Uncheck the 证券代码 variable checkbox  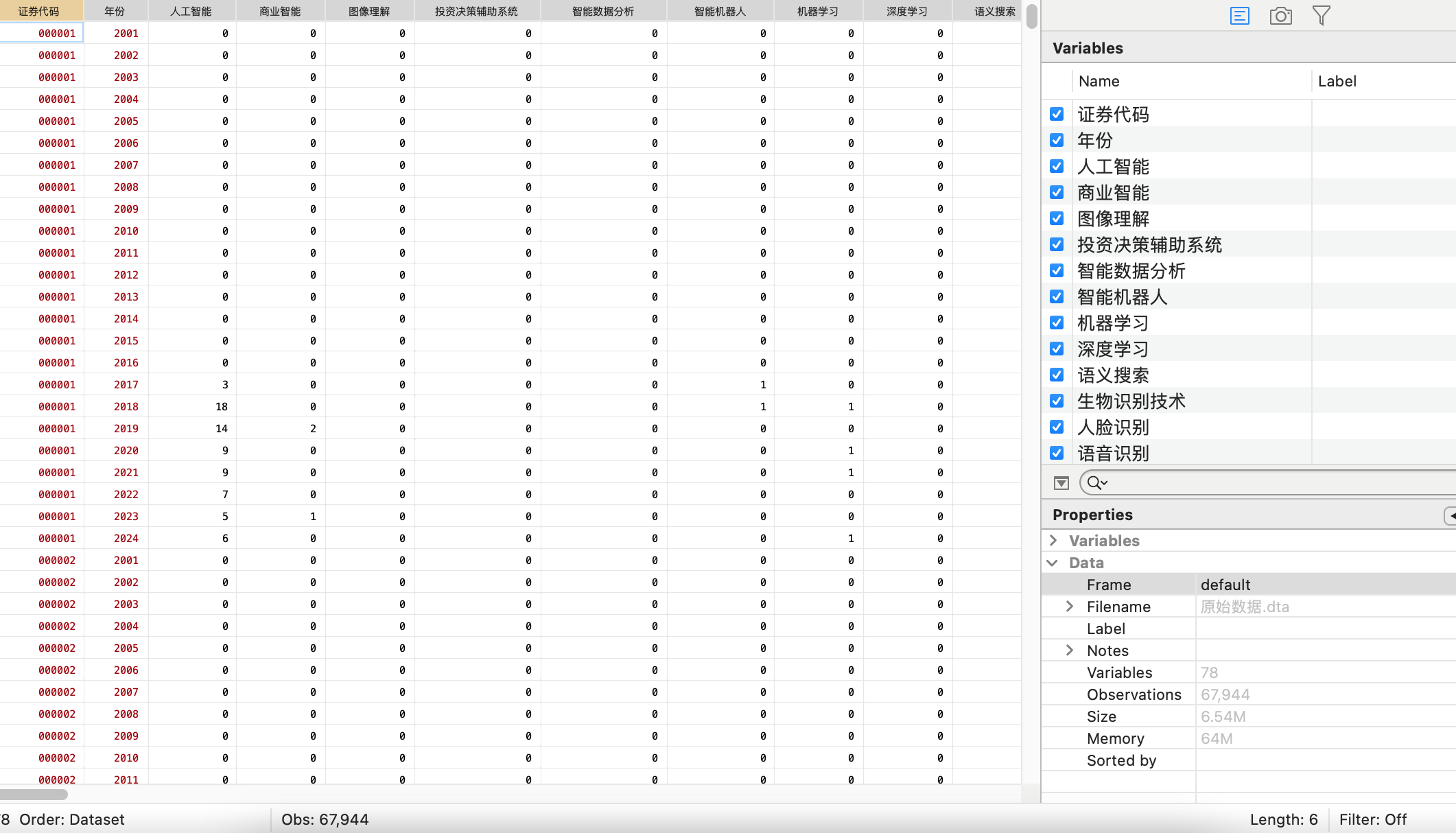point(1057,114)
